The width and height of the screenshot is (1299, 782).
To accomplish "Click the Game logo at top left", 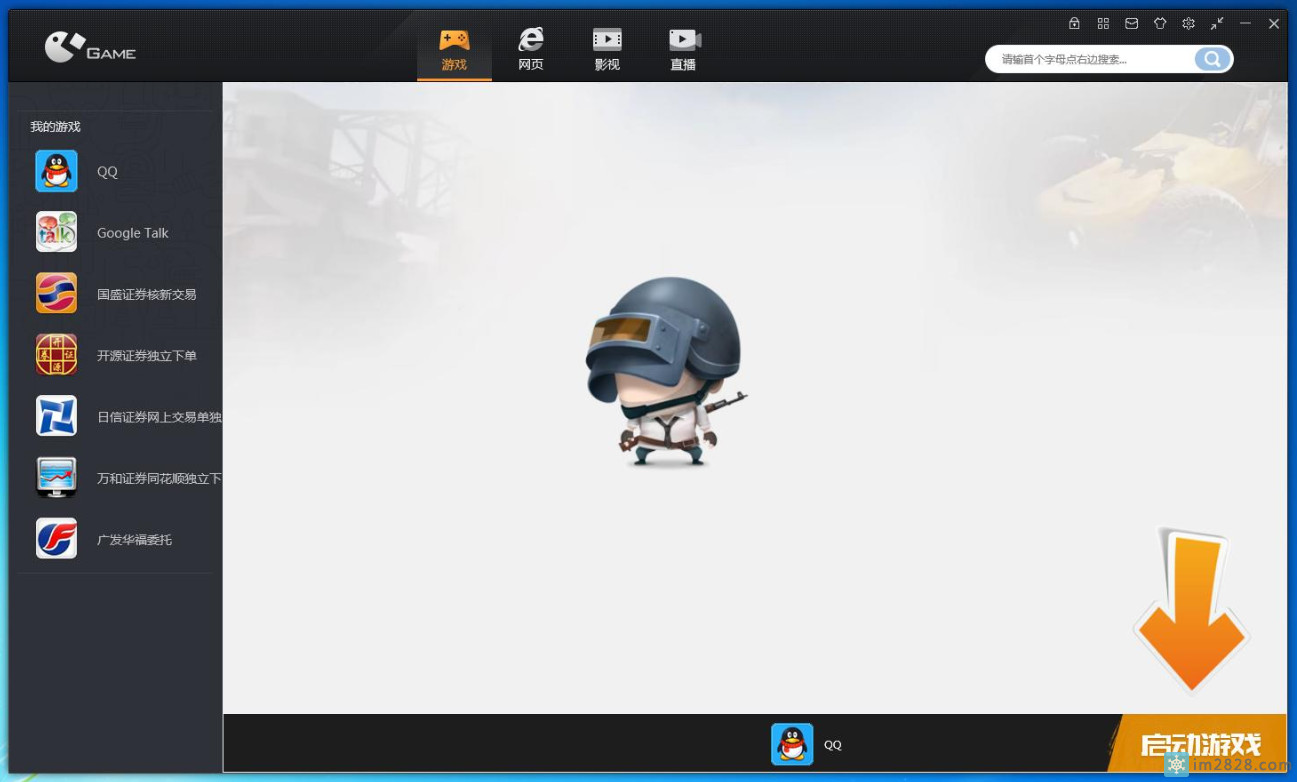I will [x=90, y=48].
